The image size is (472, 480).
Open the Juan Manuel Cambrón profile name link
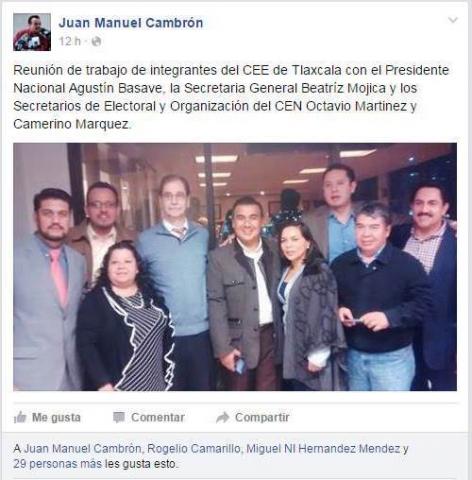click(x=131, y=23)
